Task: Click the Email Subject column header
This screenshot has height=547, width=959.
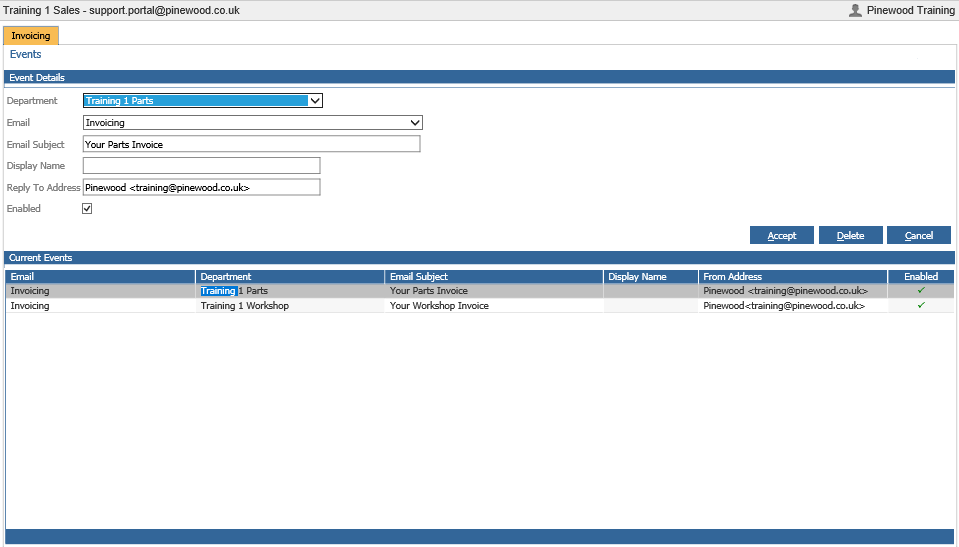Action: (x=494, y=277)
